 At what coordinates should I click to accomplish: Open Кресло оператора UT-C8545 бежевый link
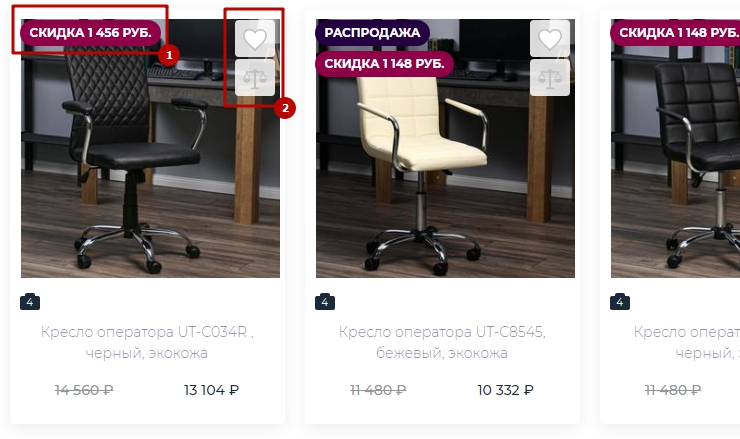point(442,342)
